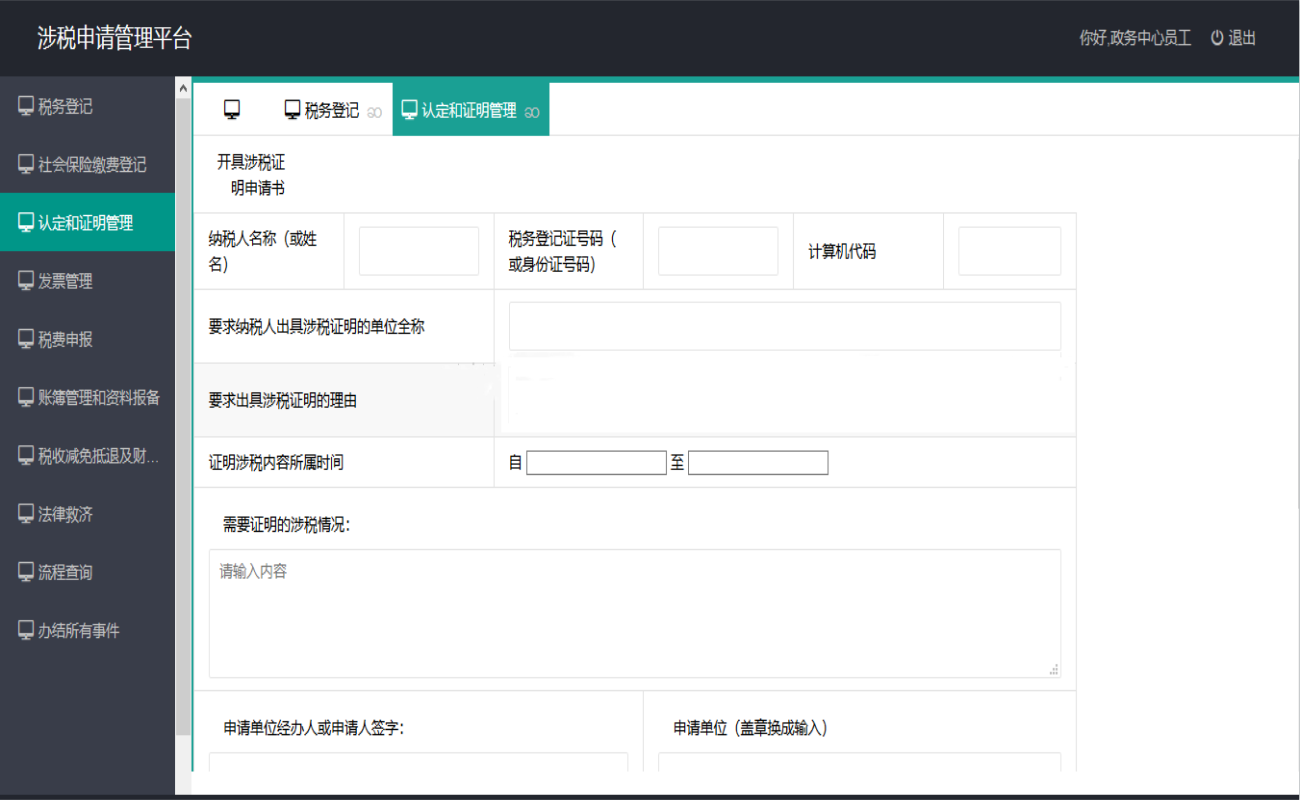Click the 你好,政务中心员工 greeting
Image resolution: width=1300 pixels, height=800 pixels.
click(1135, 38)
